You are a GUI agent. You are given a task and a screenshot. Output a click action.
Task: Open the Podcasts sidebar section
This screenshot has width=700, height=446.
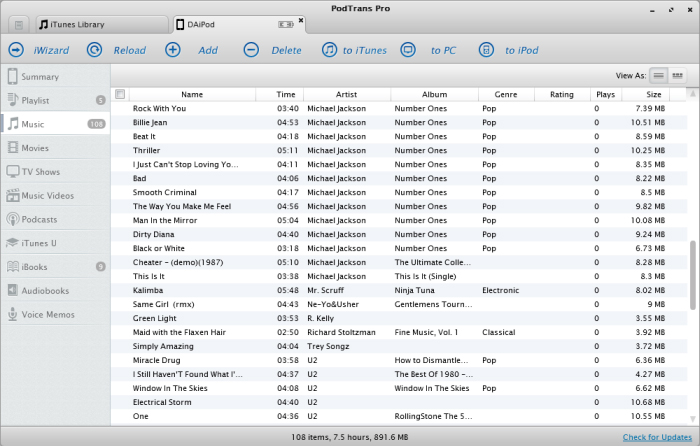[55, 219]
